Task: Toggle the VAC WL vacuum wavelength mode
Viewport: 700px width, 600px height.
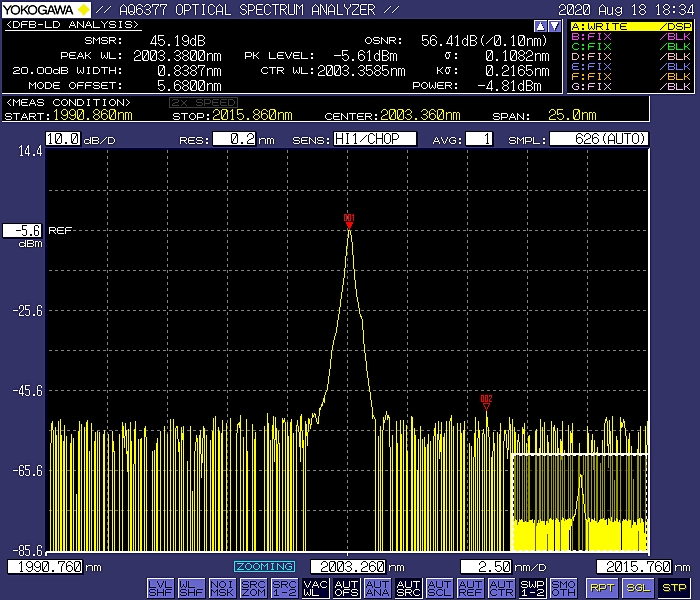Action: pyautogui.click(x=315, y=588)
